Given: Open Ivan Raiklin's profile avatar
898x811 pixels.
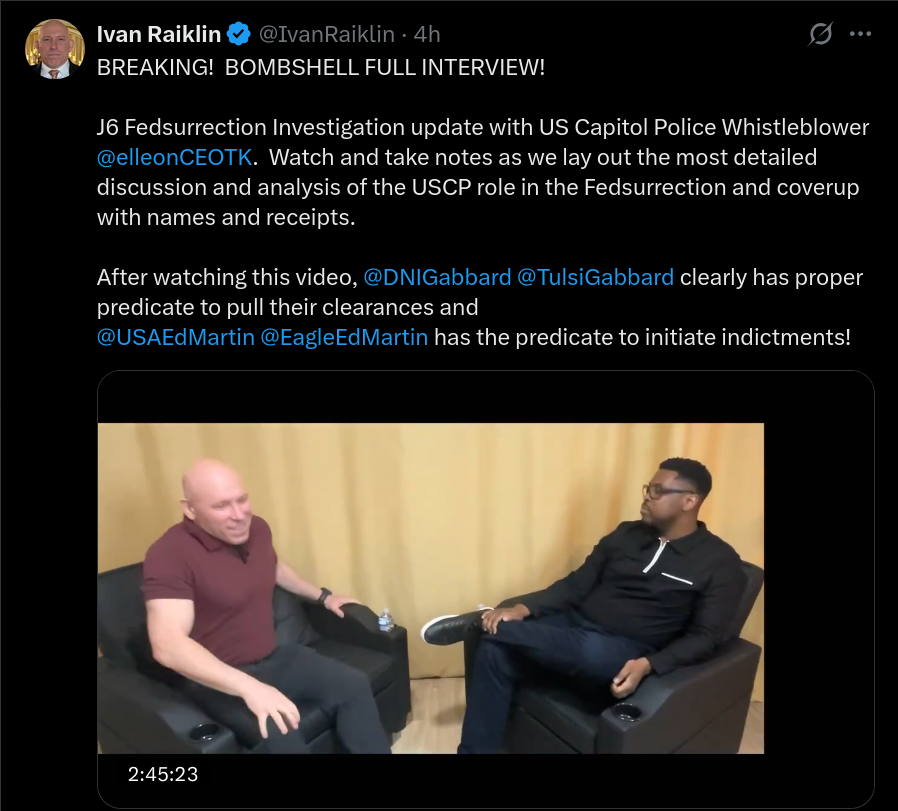Looking at the screenshot, I should 55,49.
